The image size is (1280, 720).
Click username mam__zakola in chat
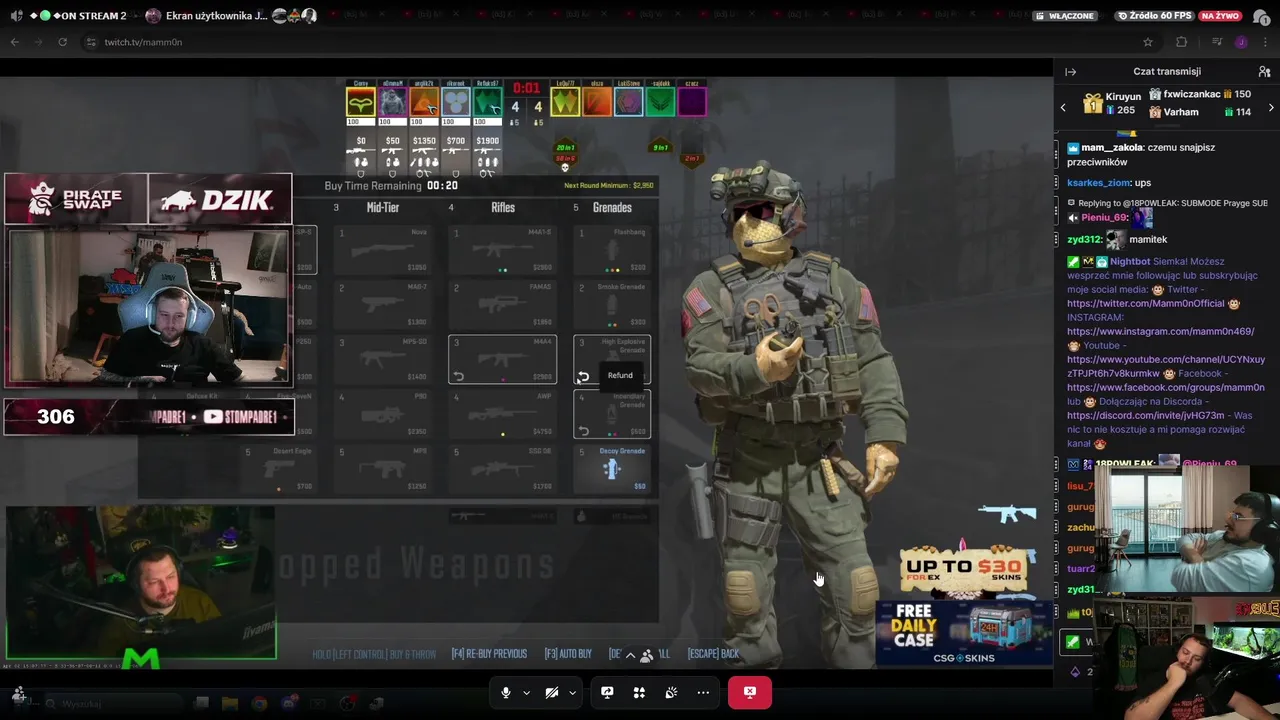(1114, 147)
